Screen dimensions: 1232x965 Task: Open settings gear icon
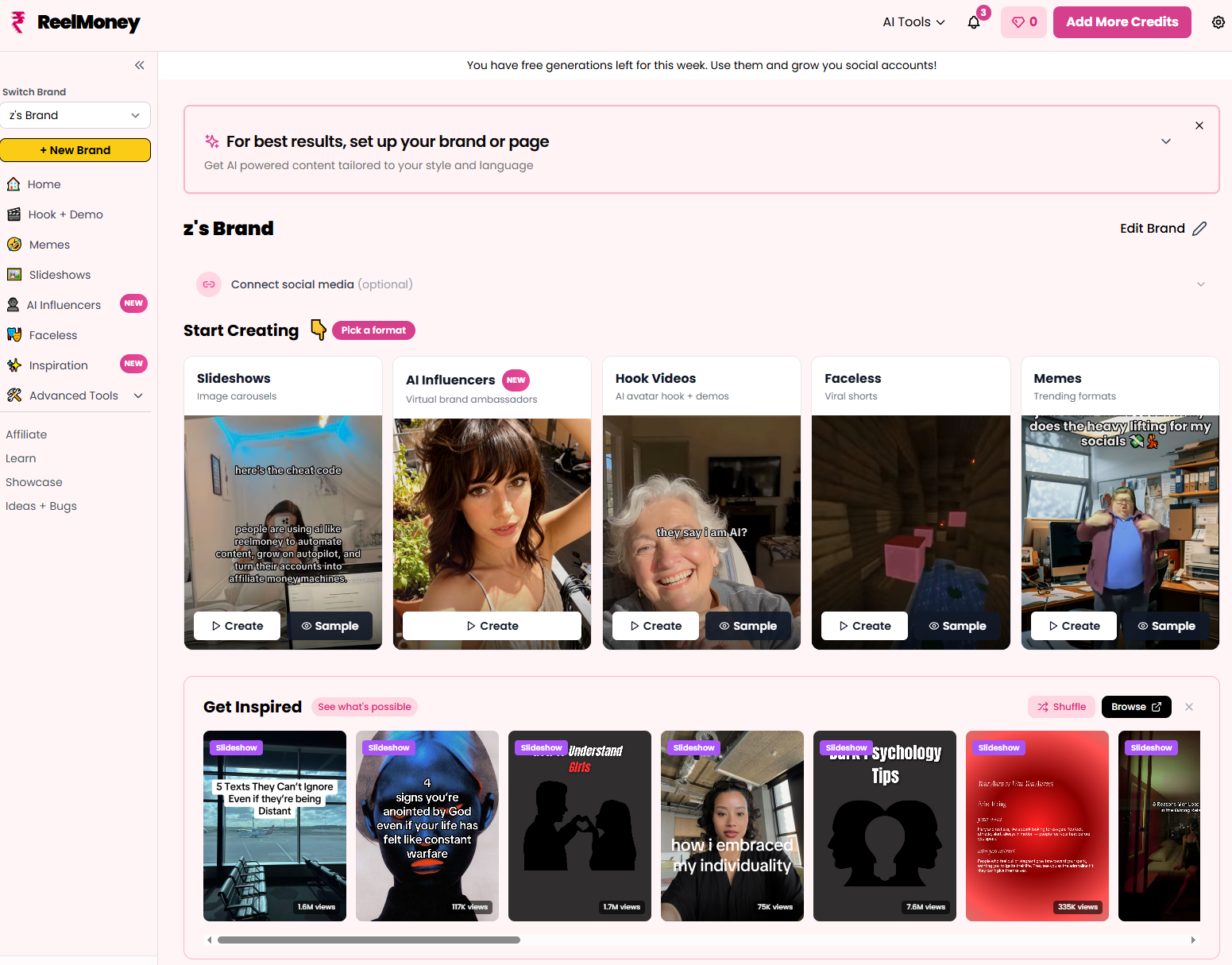pos(1218,22)
